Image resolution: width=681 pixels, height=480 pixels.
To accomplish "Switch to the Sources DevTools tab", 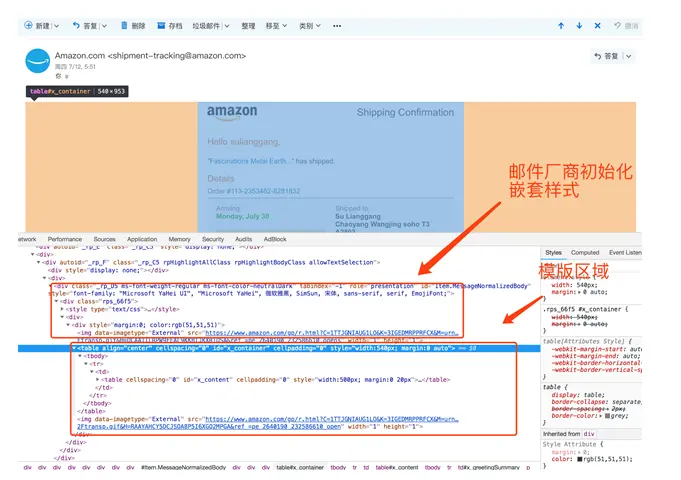I will coord(105,239).
